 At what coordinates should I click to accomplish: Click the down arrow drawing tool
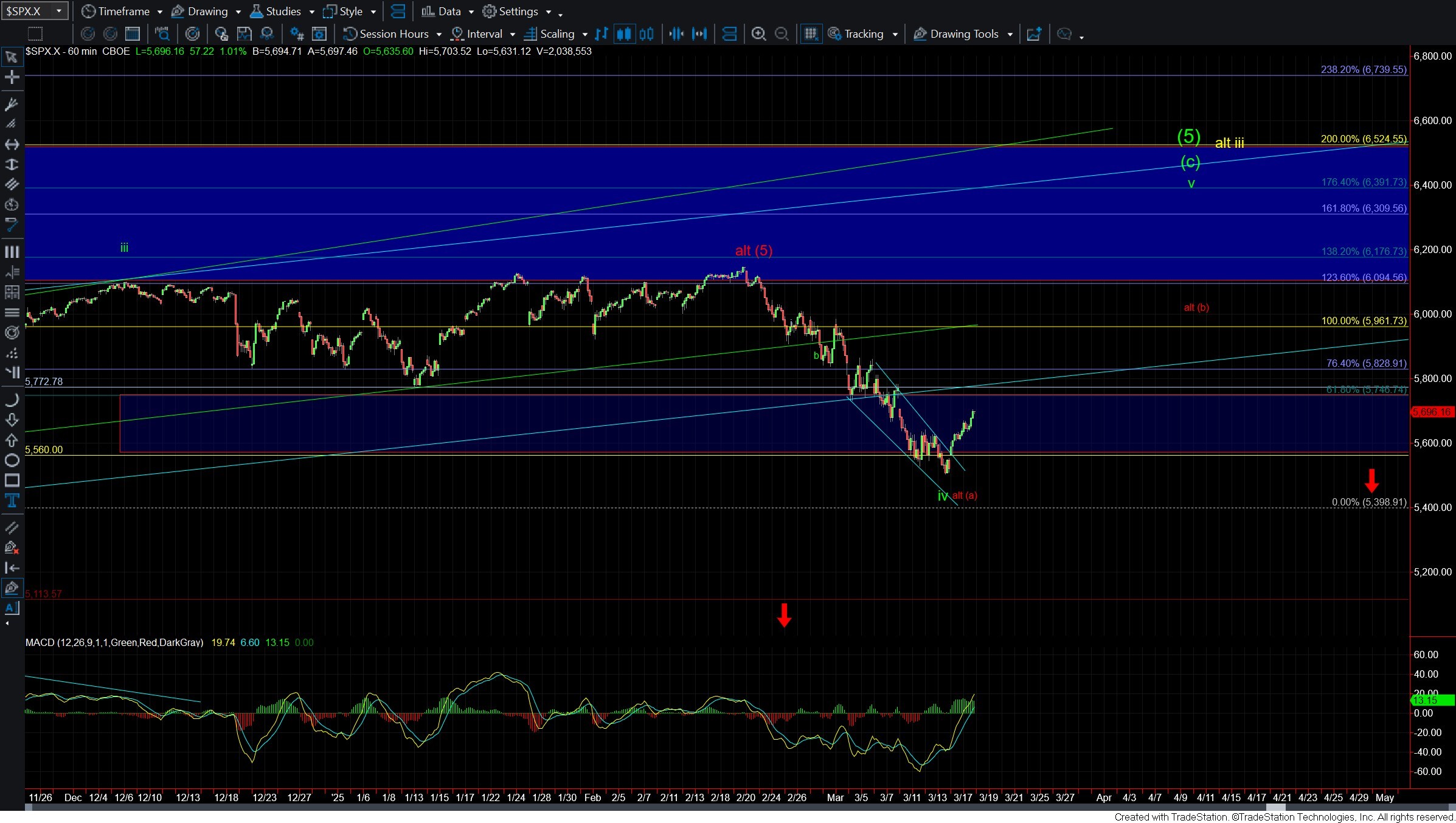click(11, 420)
